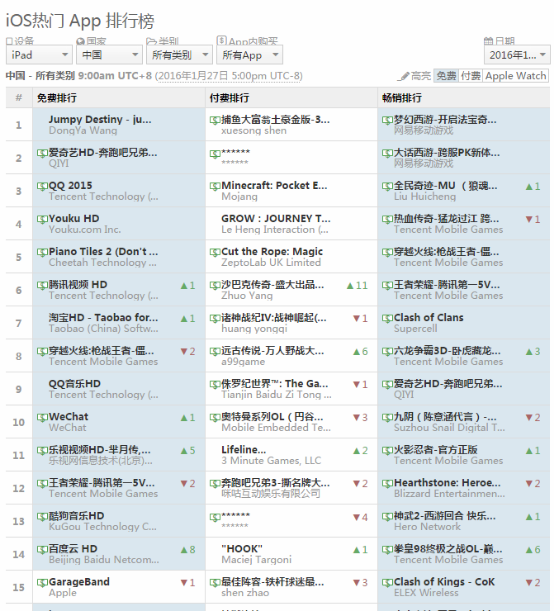The height and width of the screenshot is (611, 554).
Task: Click purchase icon beside WeChat entry
Action: pyautogui.click(x=42, y=417)
